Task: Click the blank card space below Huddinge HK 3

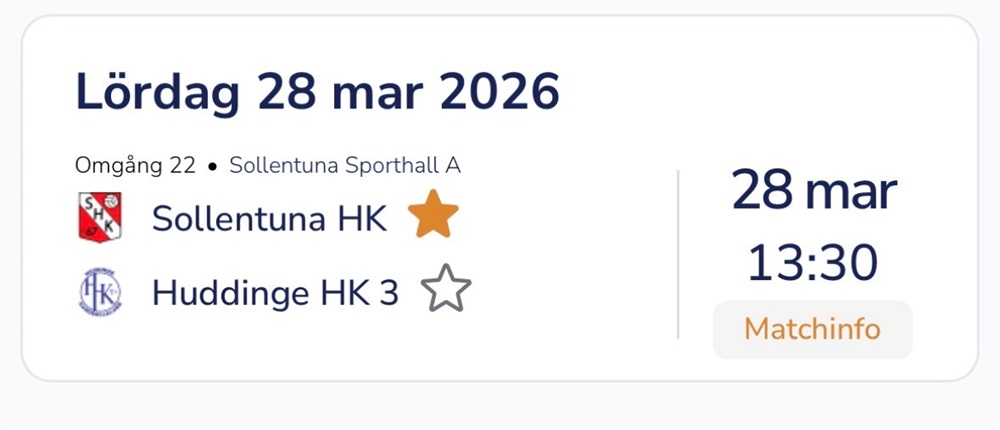Action: pyautogui.click(x=300, y=348)
